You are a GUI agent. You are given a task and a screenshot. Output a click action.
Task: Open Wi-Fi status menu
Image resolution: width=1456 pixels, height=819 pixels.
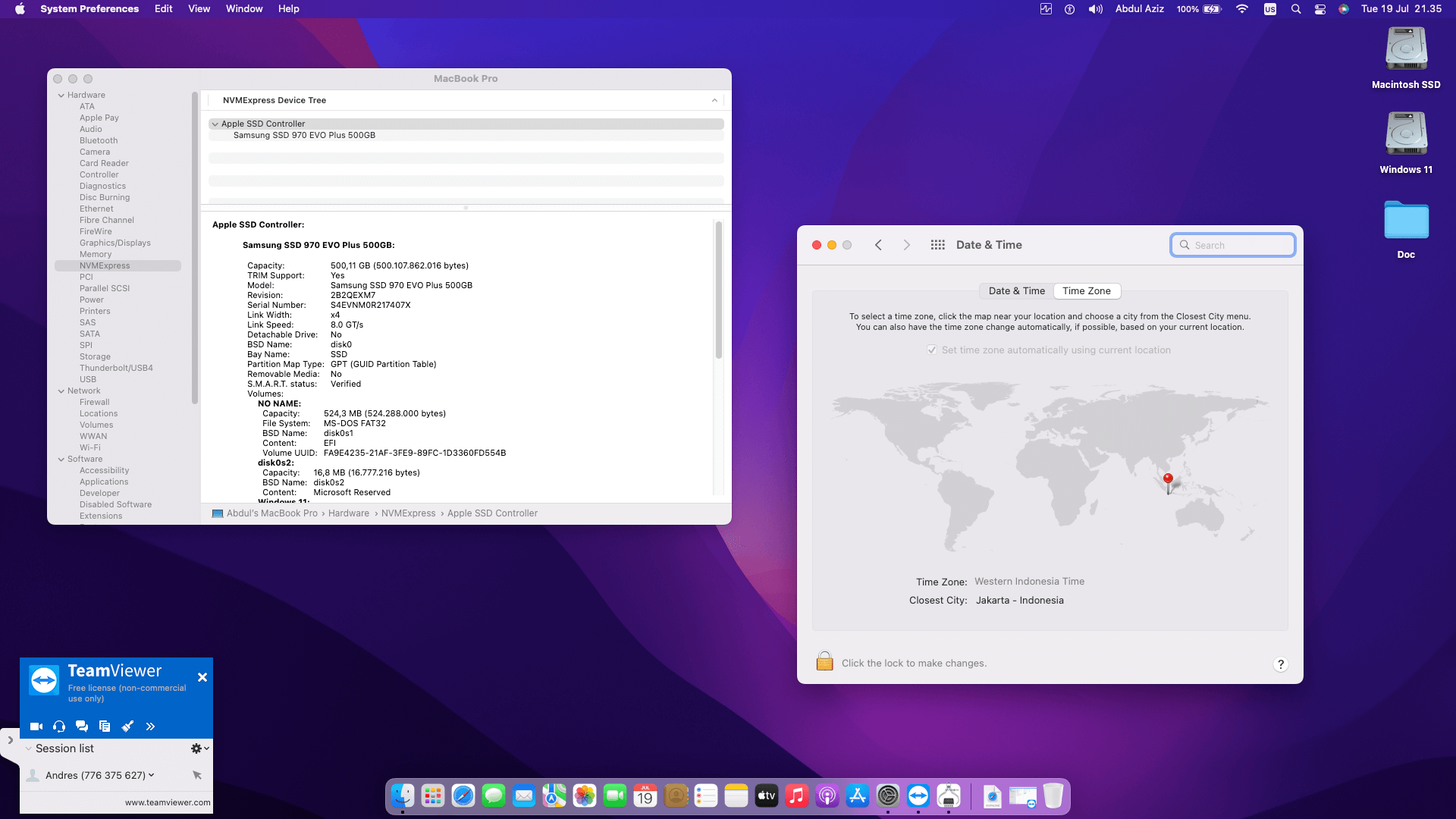click(1242, 9)
